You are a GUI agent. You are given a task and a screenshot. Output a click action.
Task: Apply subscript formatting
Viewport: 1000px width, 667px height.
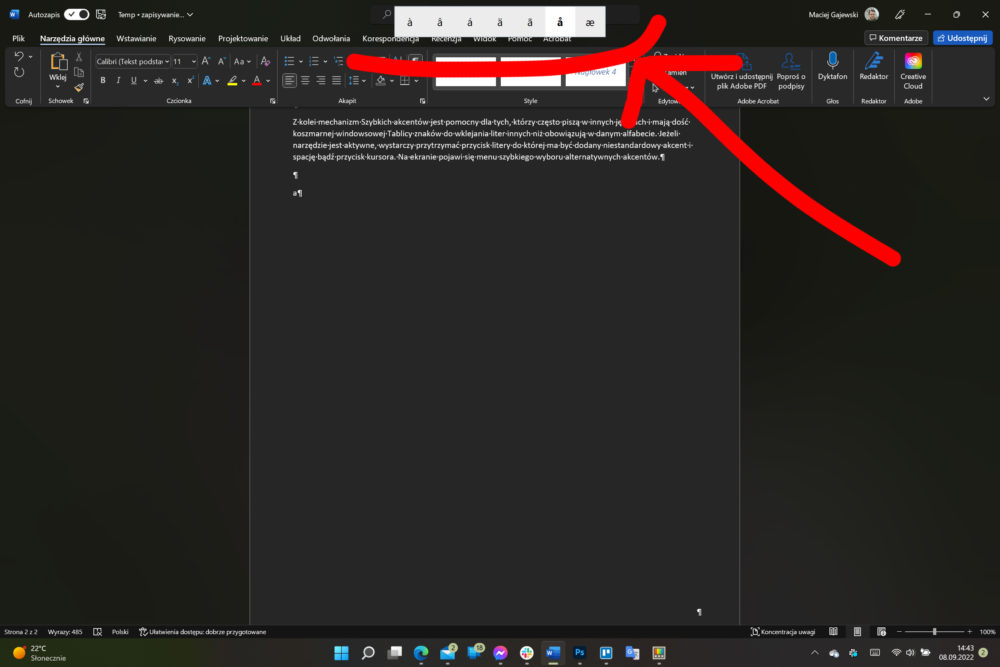coord(175,80)
